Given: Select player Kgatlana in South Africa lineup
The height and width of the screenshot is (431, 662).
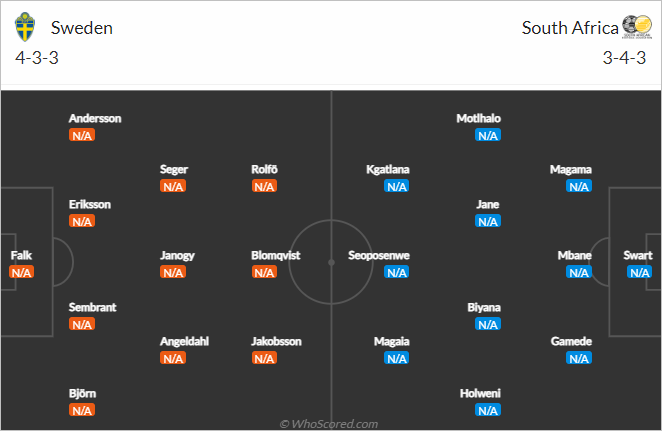Looking at the screenshot, I should point(388,169).
